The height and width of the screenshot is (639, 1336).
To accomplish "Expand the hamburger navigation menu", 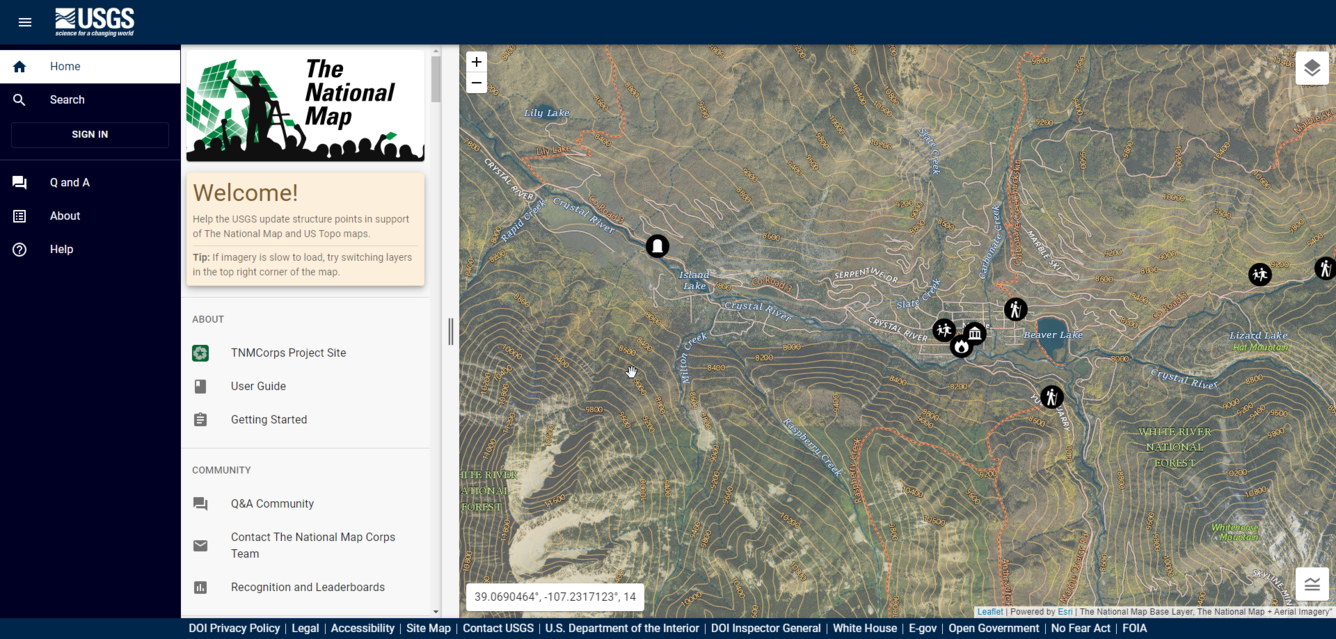I will coord(25,22).
